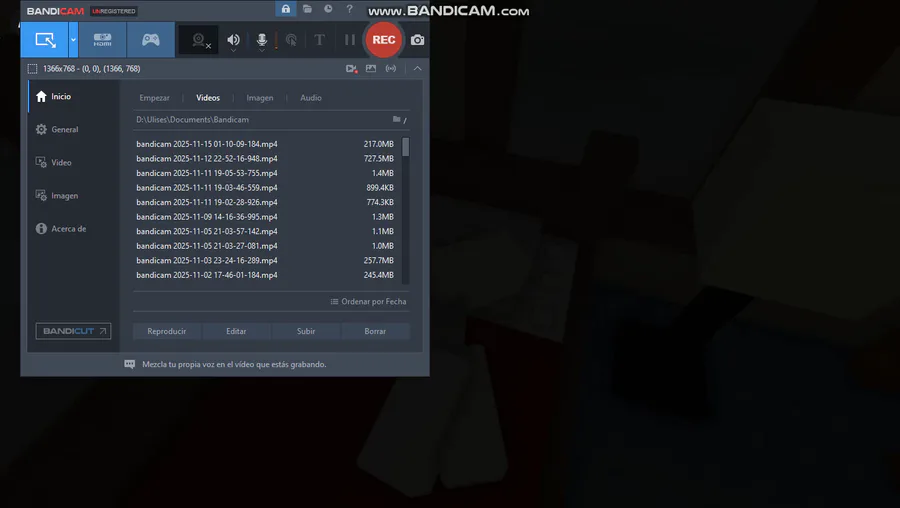Switch to the Videos tab
The width and height of the screenshot is (900, 508).
click(x=208, y=98)
